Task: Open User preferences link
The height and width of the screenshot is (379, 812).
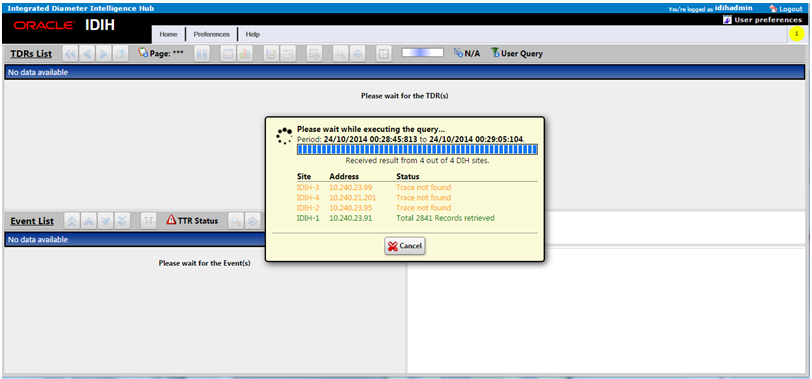Action: [763, 20]
